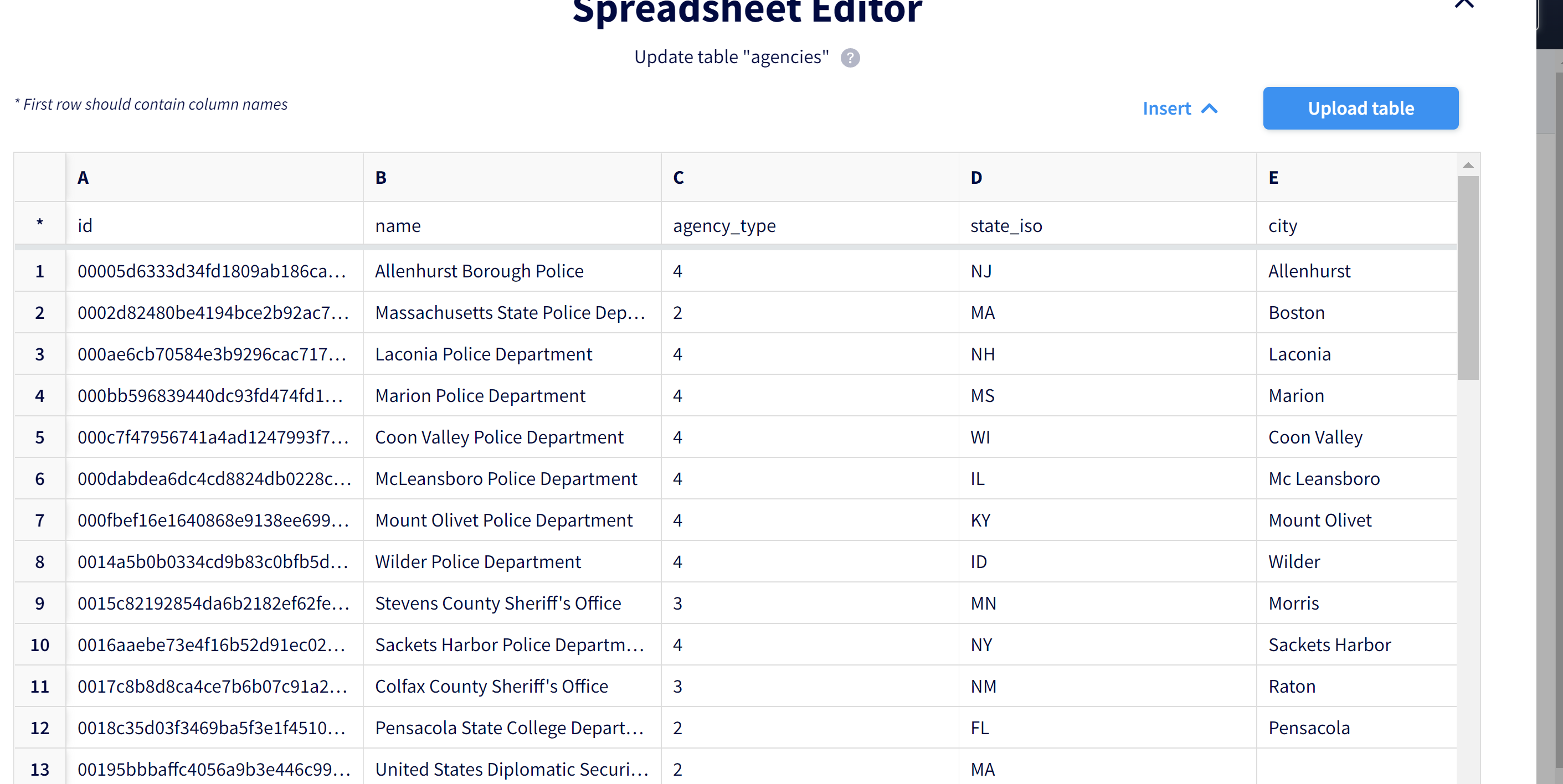Click the city cell 'Mc Leansboro'
This screenshot has width=1563, height=784.
click(1357, 478)
